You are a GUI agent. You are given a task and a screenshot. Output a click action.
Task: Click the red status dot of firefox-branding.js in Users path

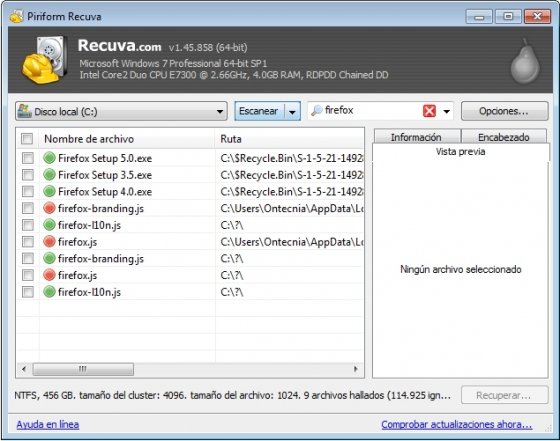[49, 208]
